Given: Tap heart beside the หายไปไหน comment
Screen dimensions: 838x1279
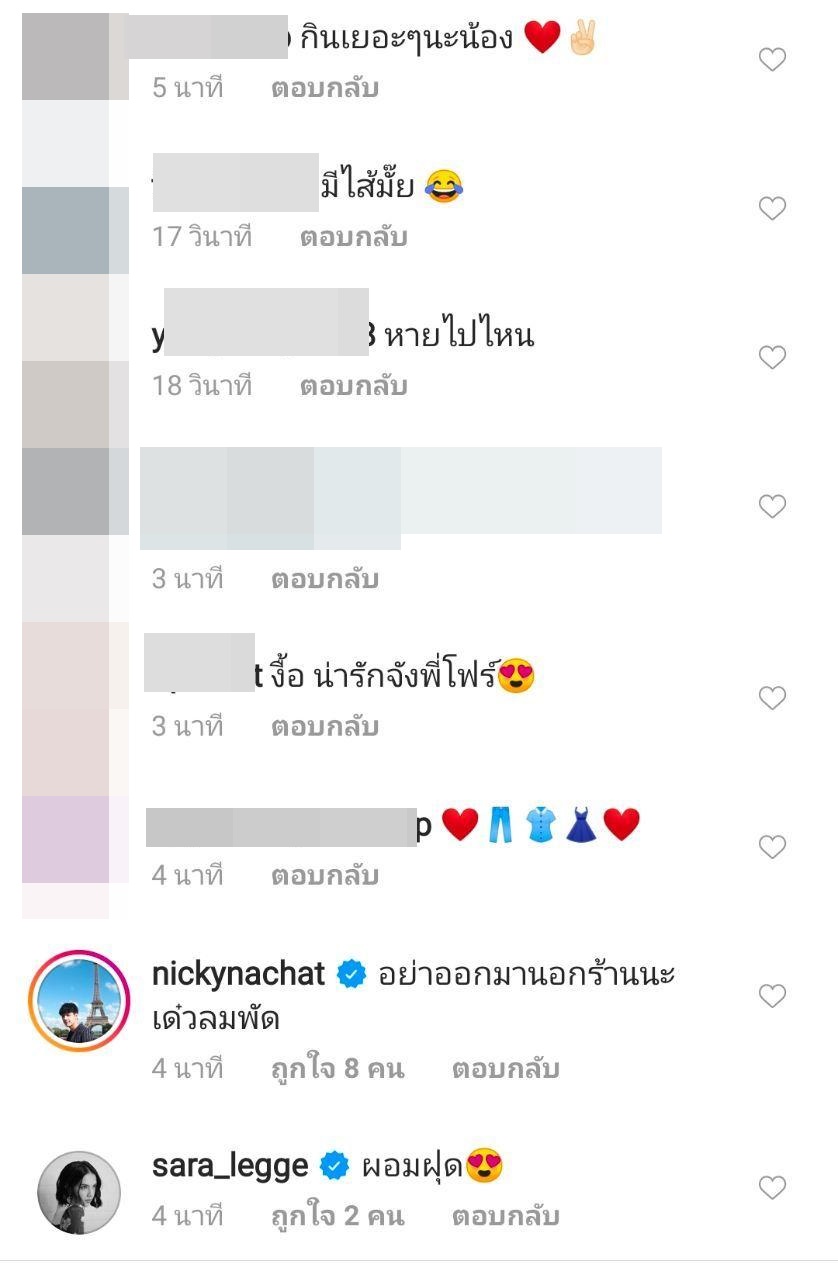Looking at the screenshot, I should tap(772, 357).
